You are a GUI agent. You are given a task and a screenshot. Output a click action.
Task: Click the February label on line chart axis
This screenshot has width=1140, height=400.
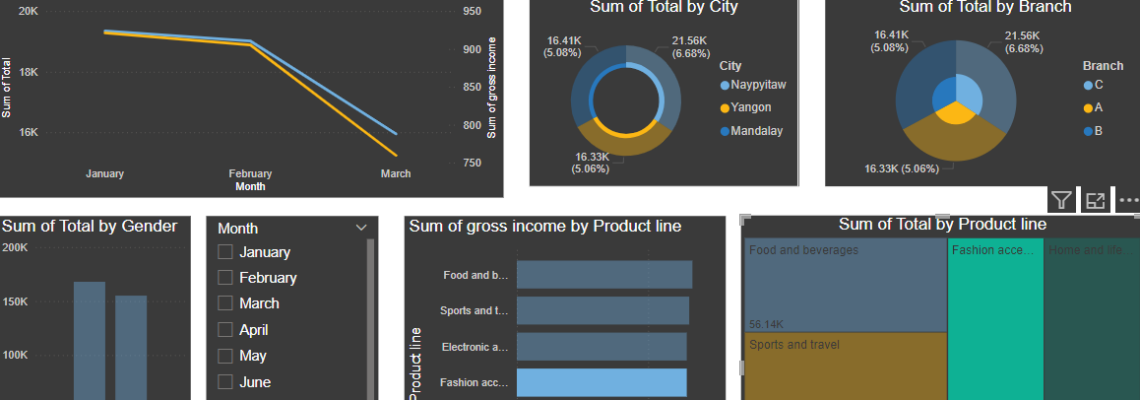pyautogui.click(x=250, y=174)
